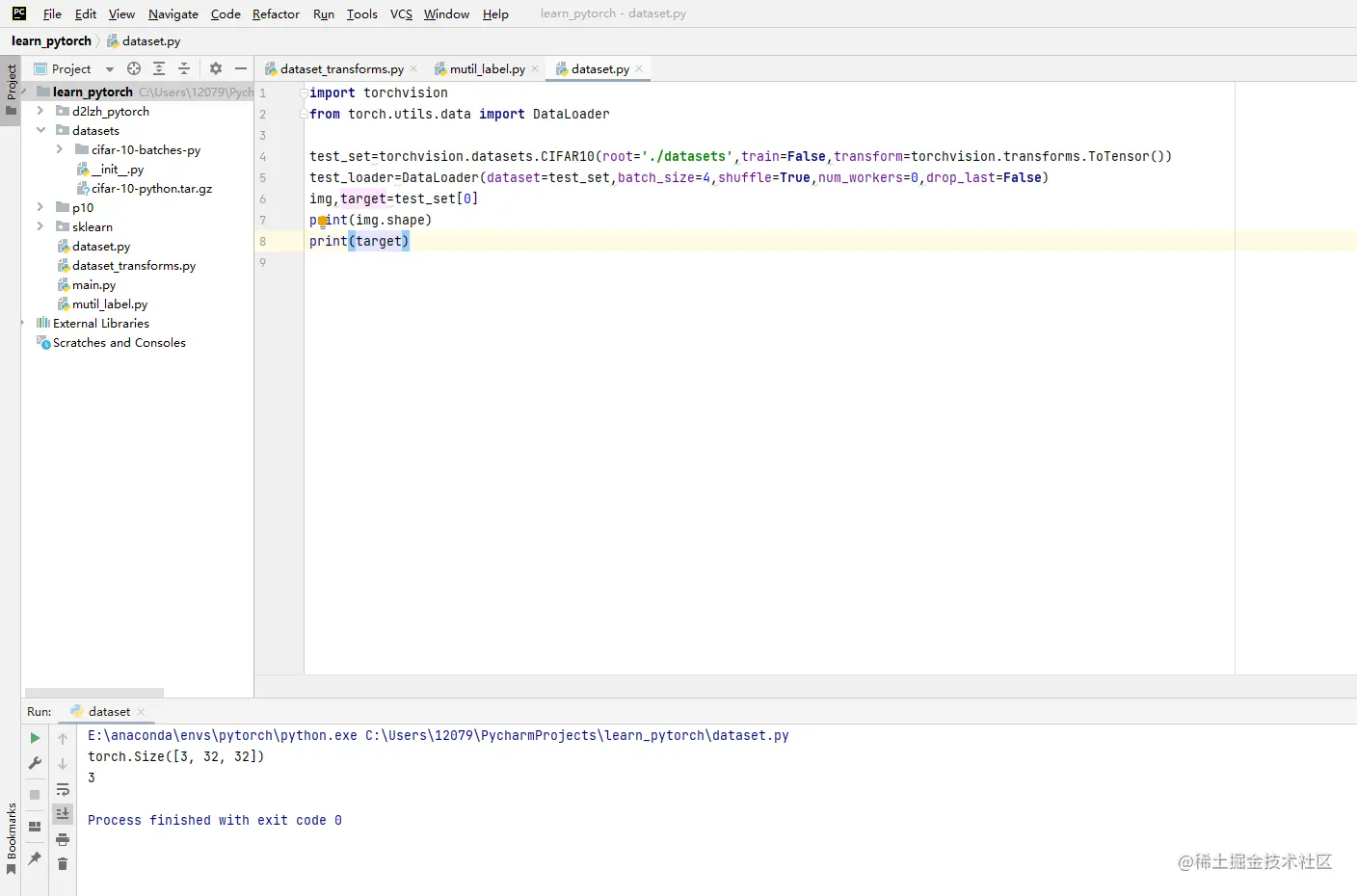Close the mutil_label.py tab
Viewport: 1357px width, 896px height.
(x=535, y=69)
